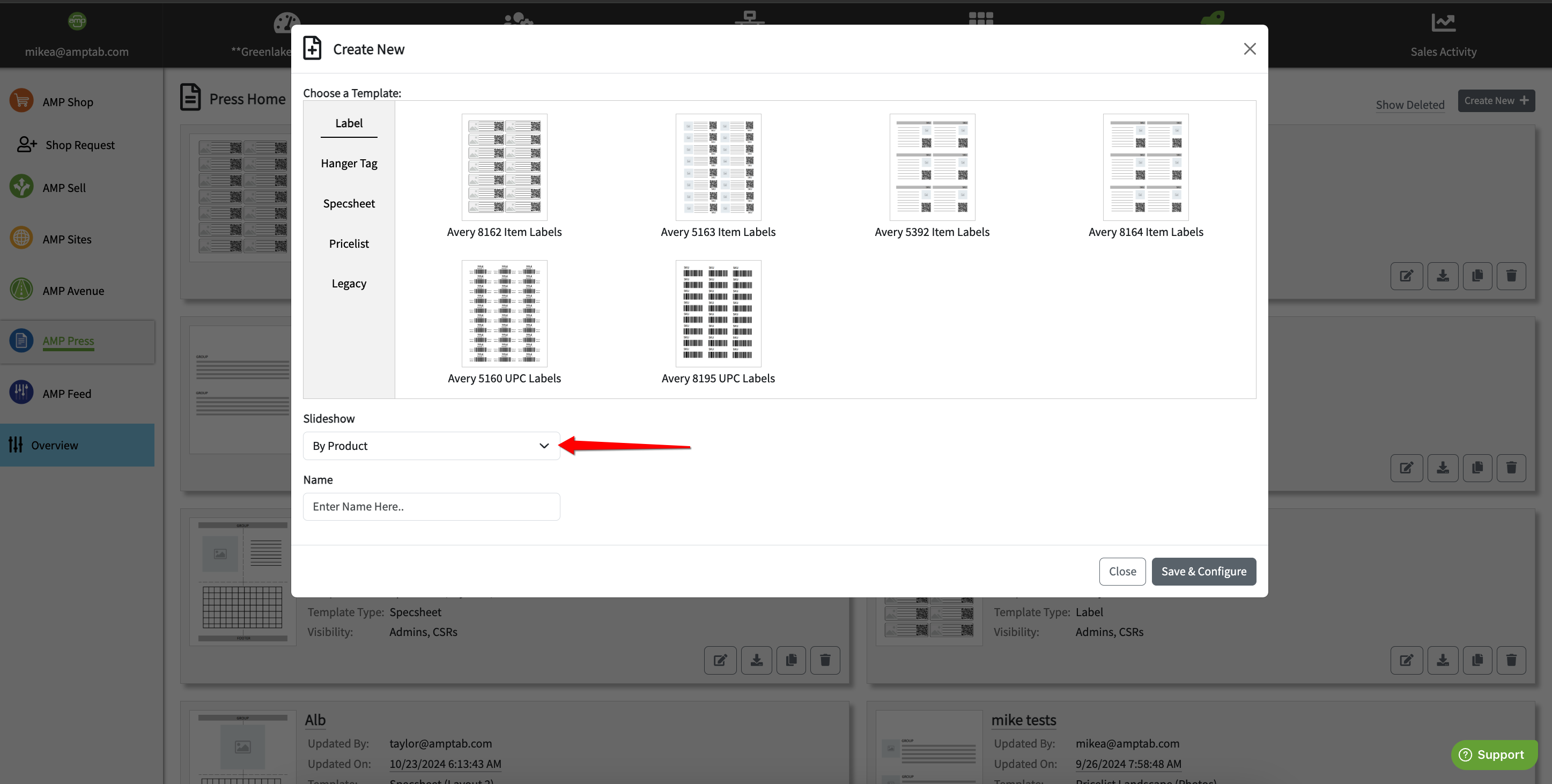Open the green Support chat button
Screen dimensions: 1552x784
[1494, 755]
